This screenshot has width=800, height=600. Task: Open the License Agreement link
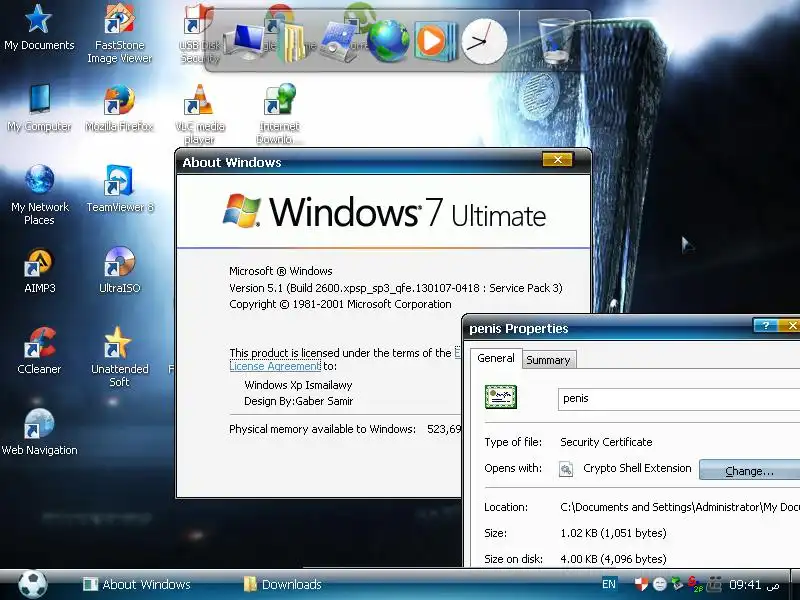pyautogui.click(x=274, y=366)
